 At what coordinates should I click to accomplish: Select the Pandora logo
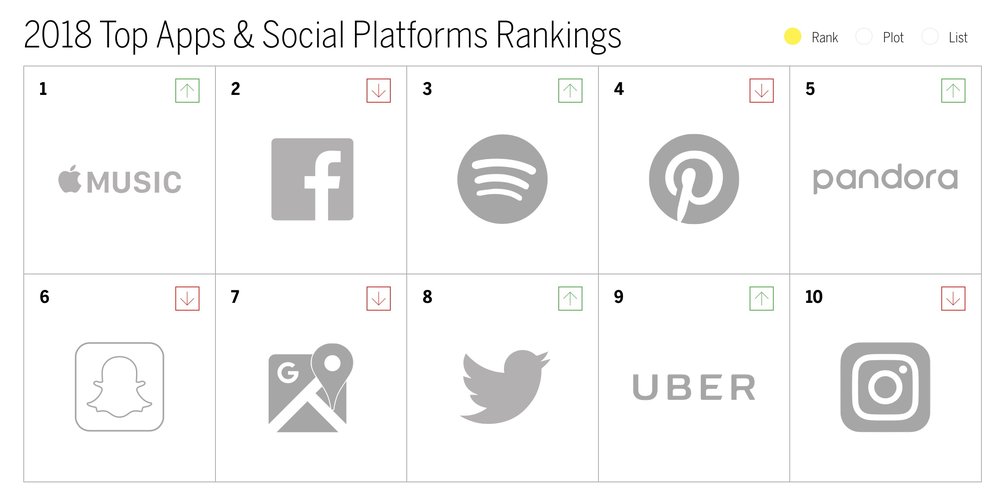(885, 180)
